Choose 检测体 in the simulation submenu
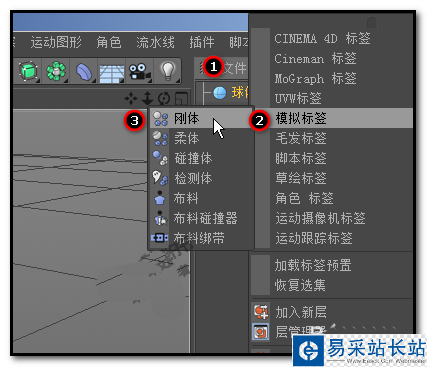The width and height of the screenshot is (427, 367). coord(201,178)
